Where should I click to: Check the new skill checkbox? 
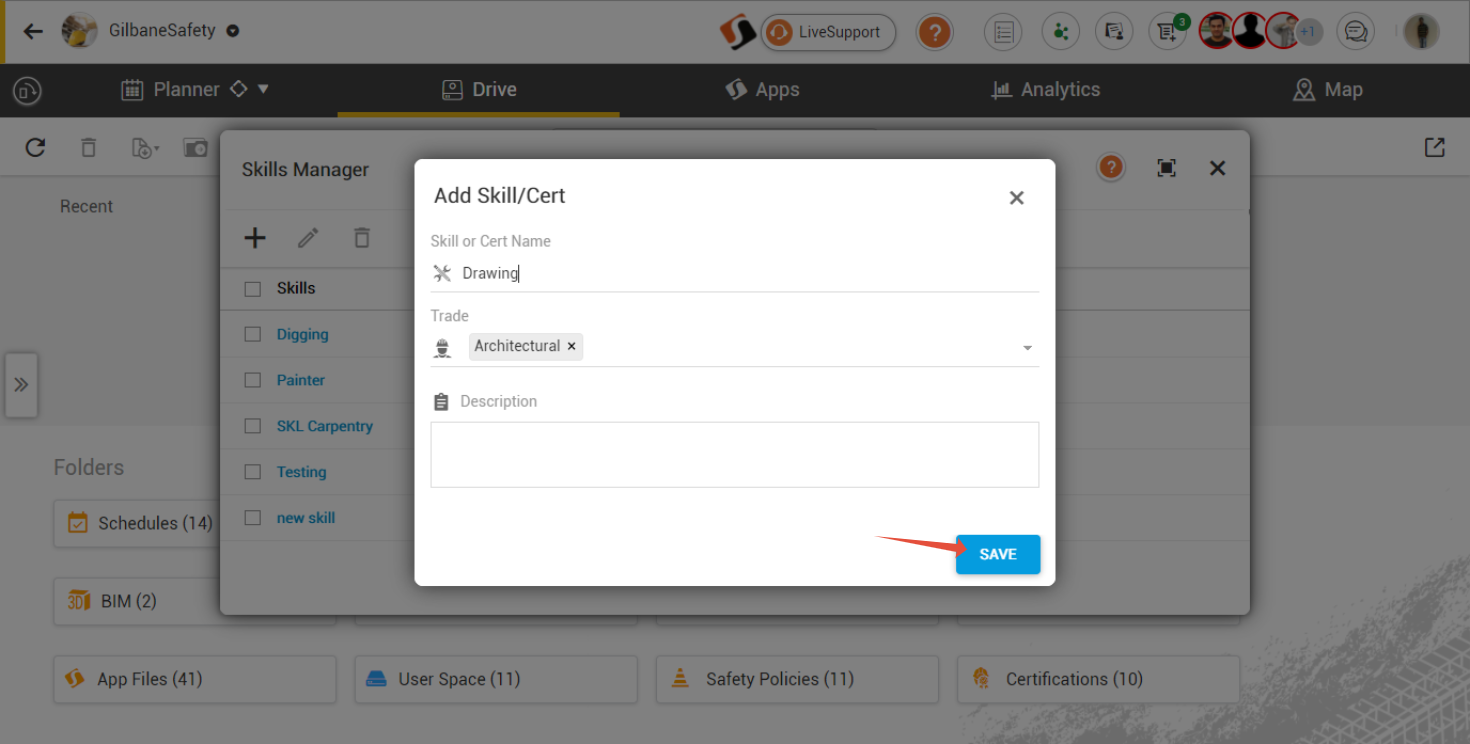click(x=253, y=518)
